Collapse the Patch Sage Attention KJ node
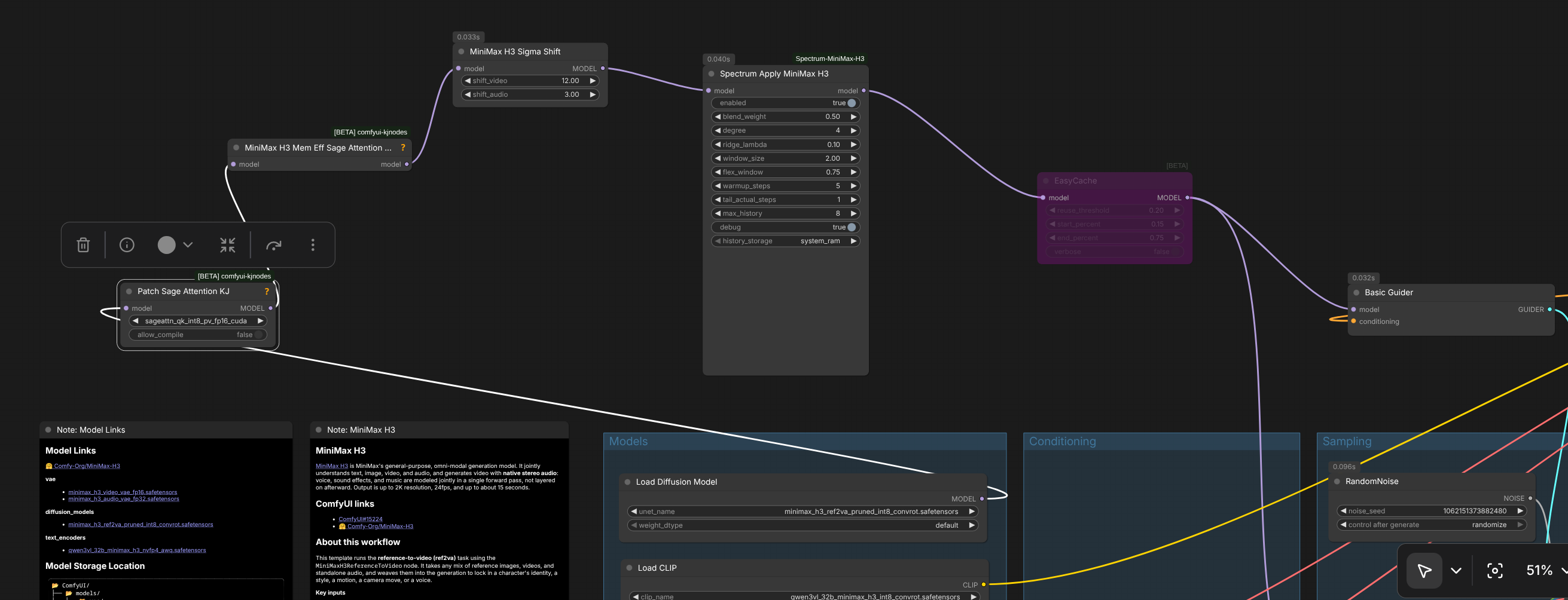1568x600 pixels. [x=129, y=292]
